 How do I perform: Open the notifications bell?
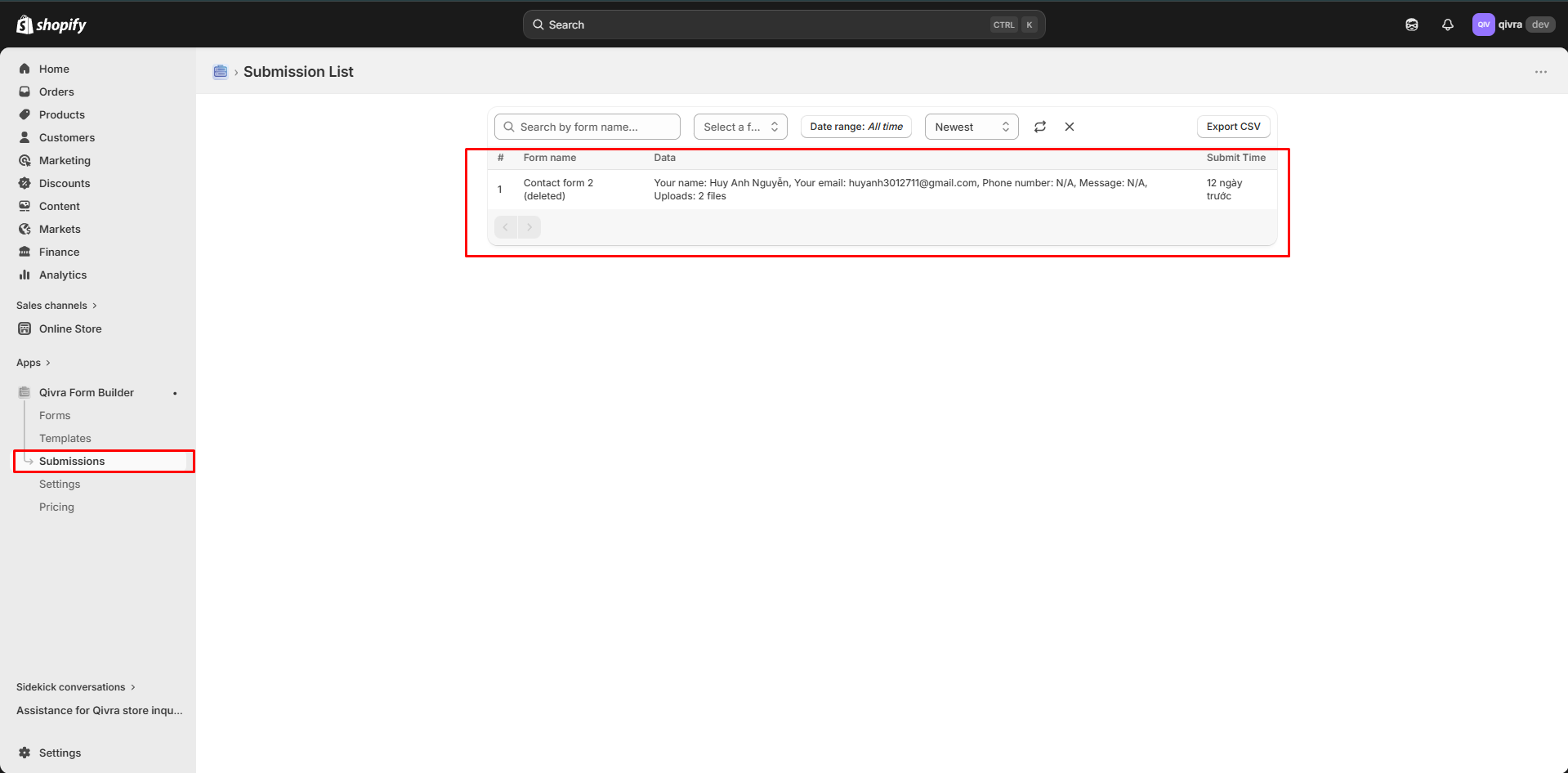[x=1448, y=25]
